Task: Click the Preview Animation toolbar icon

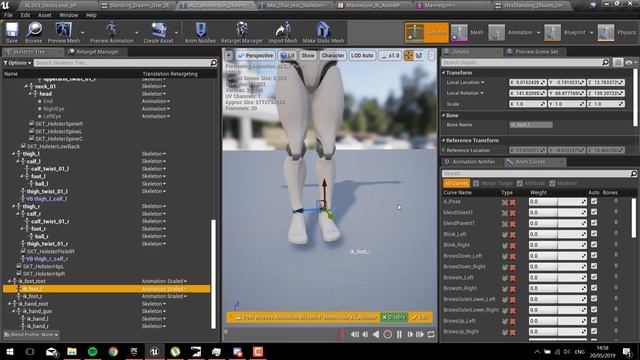Action: coord(111,33)
